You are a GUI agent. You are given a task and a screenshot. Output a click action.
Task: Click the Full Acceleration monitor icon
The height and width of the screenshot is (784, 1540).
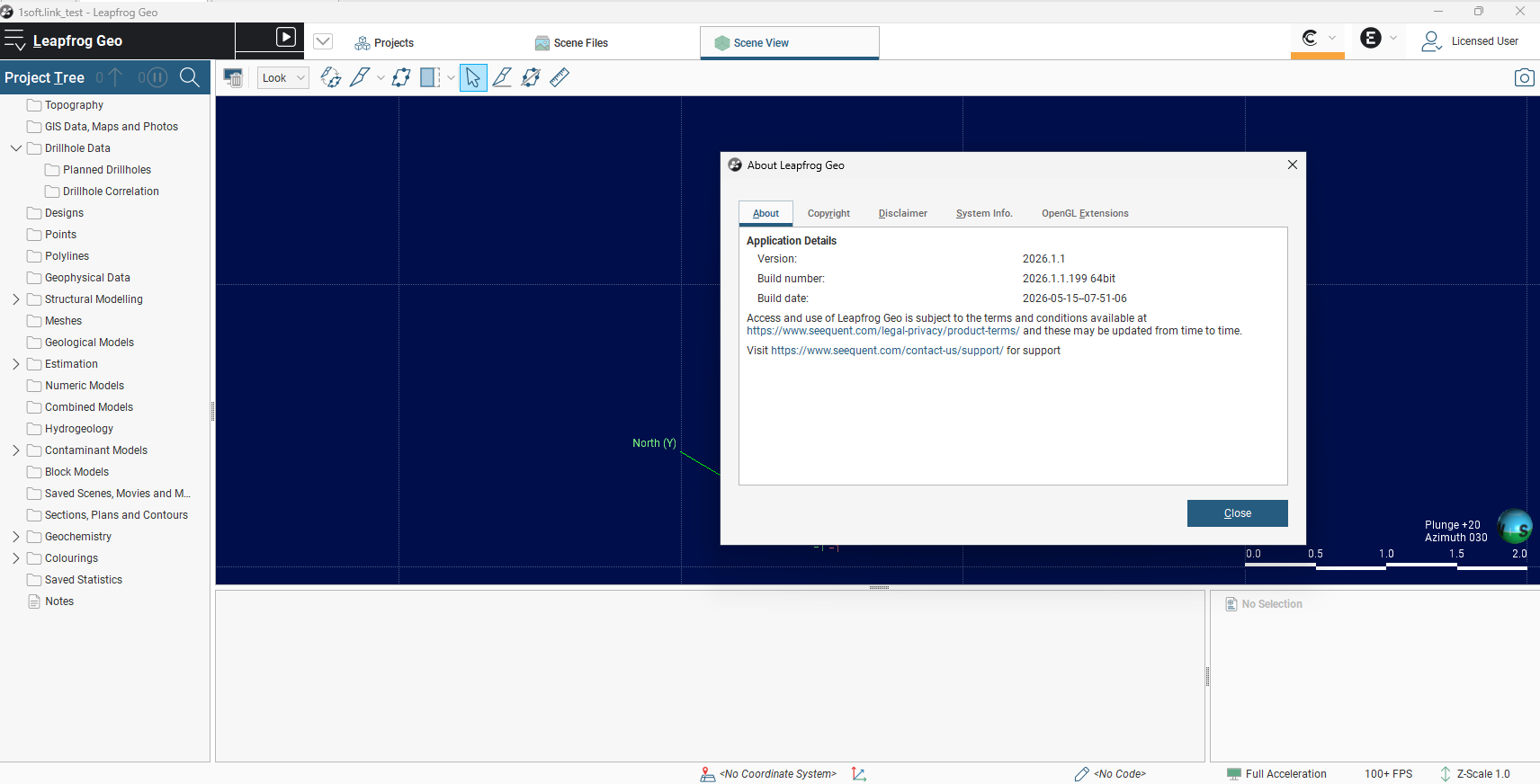coord(1234,774)
